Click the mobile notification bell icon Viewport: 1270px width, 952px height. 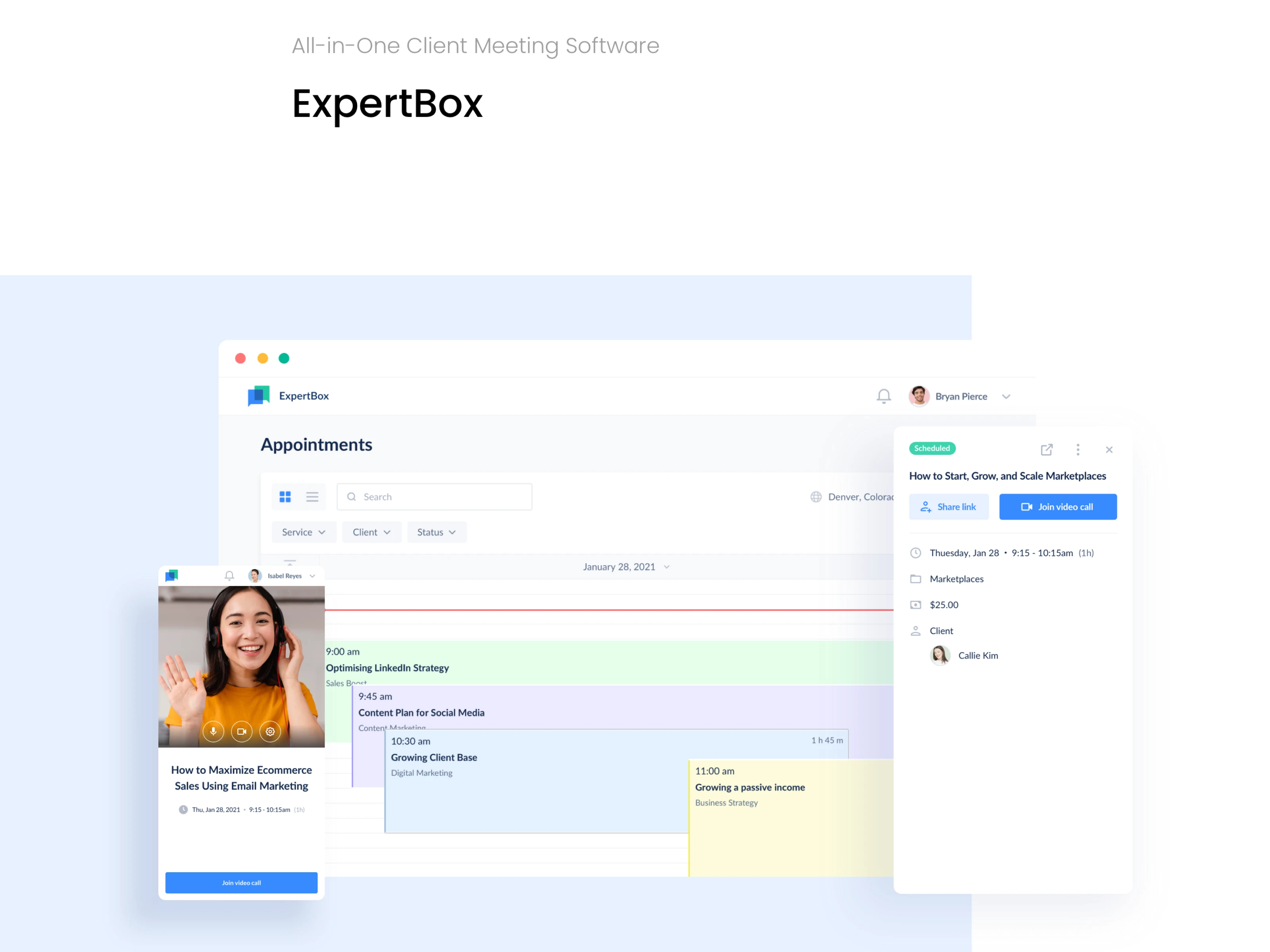click(229, 576)
